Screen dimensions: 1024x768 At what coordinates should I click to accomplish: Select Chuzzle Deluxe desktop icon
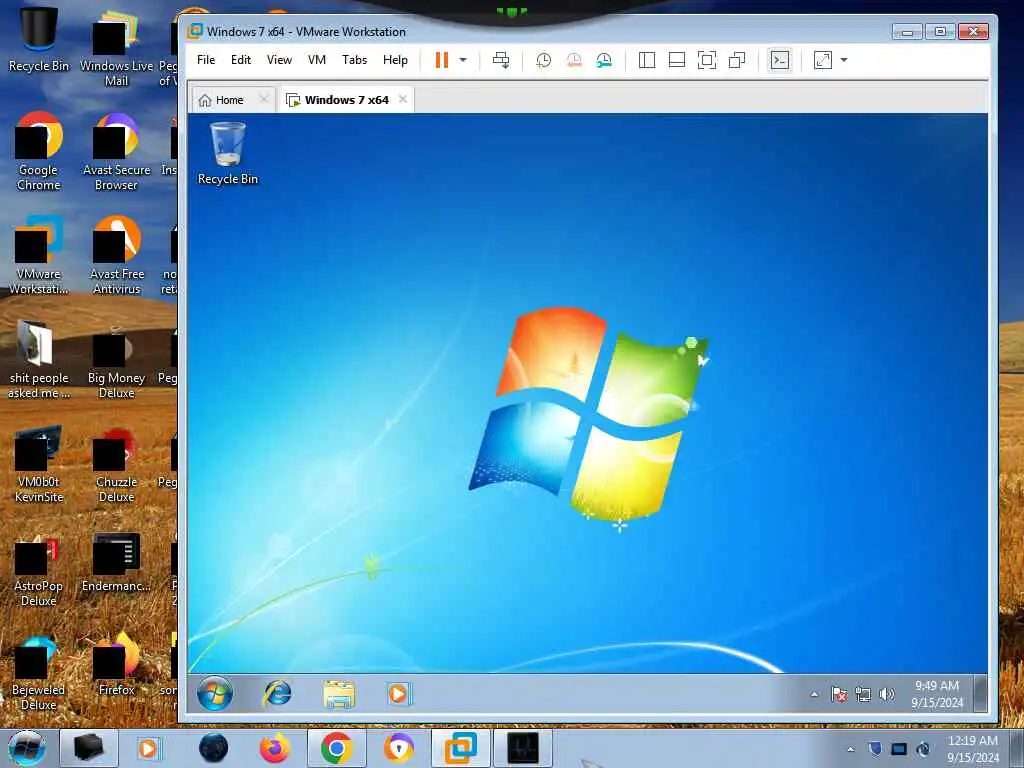[x=116, y=465]
